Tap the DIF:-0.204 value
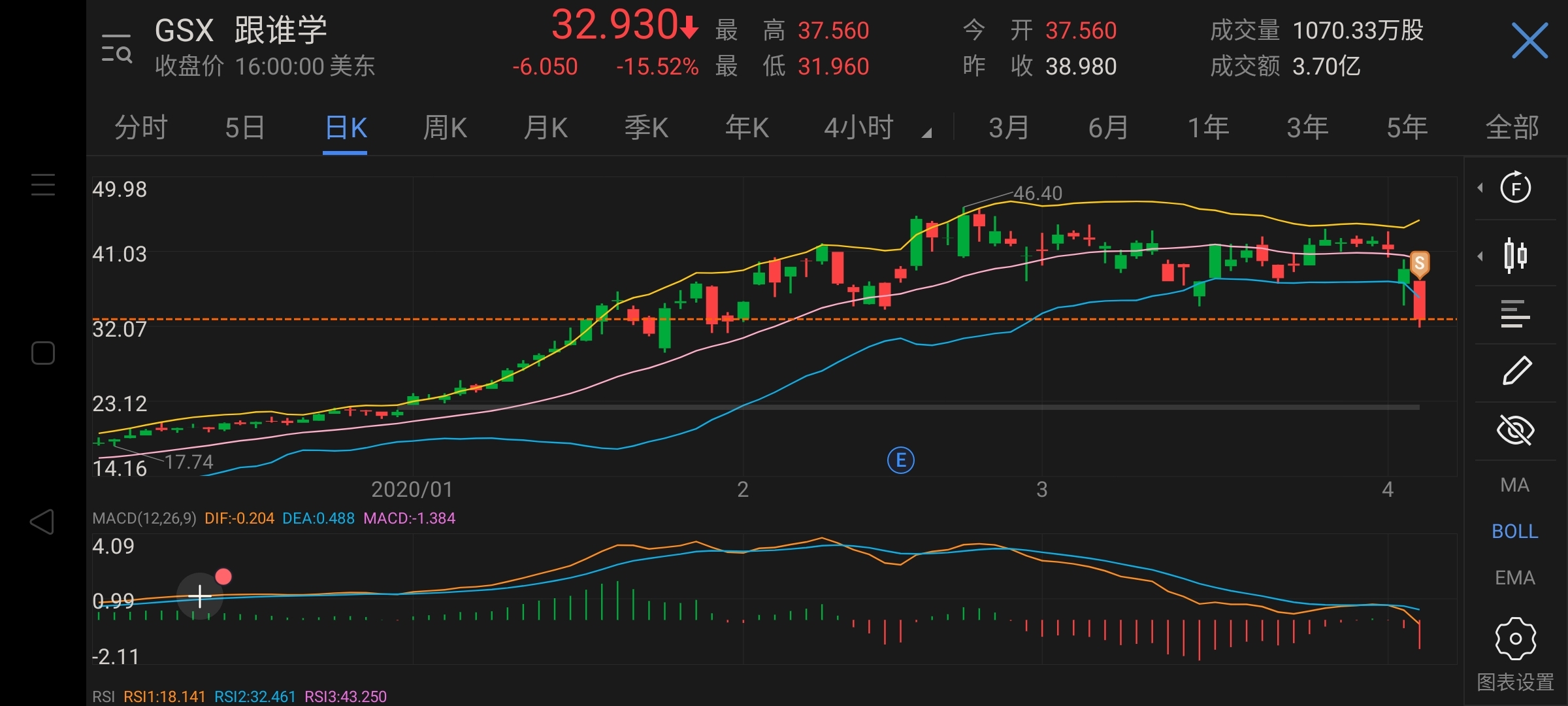 pos(239,518)
